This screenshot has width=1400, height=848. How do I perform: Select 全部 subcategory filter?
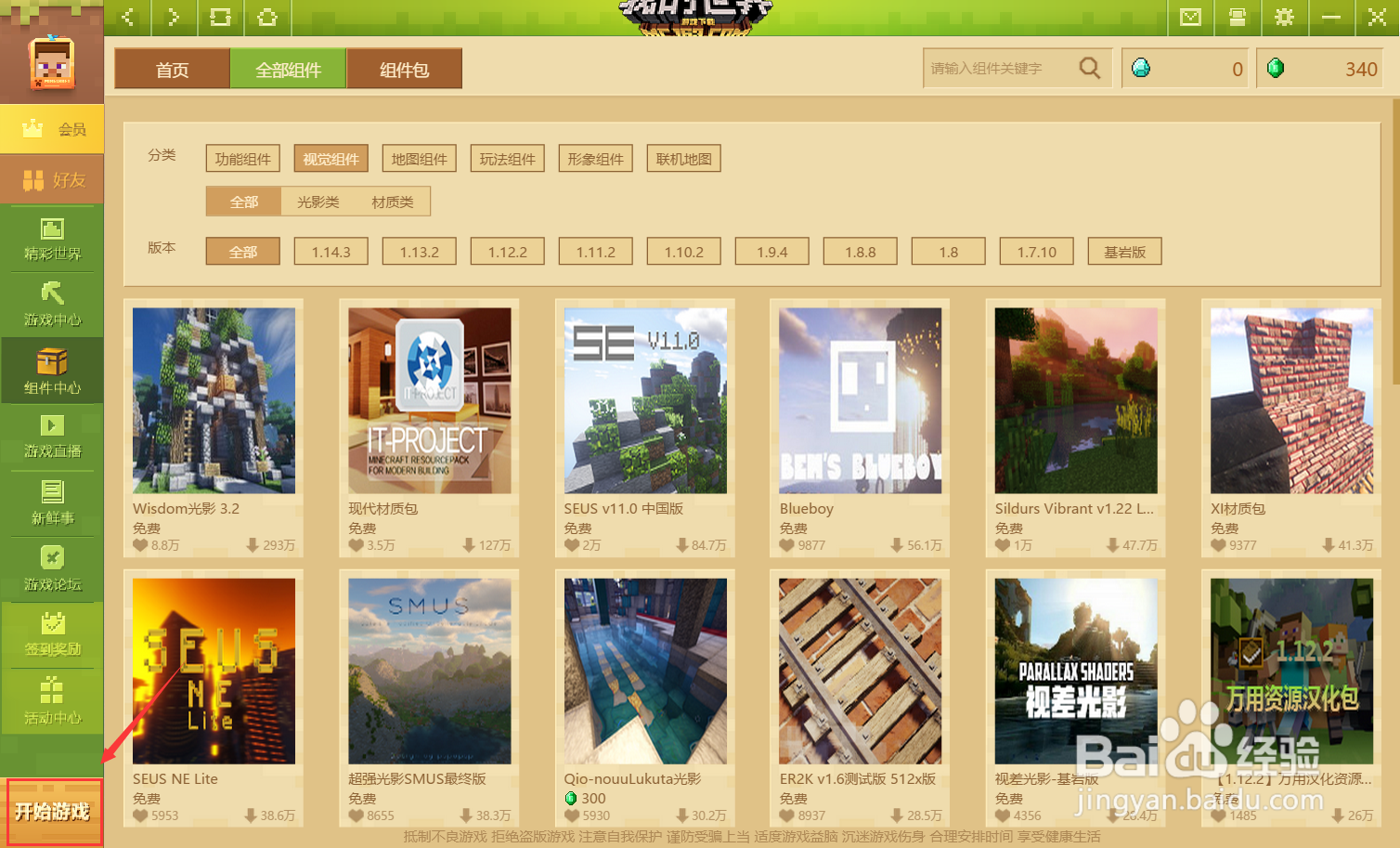pos(244,202)
